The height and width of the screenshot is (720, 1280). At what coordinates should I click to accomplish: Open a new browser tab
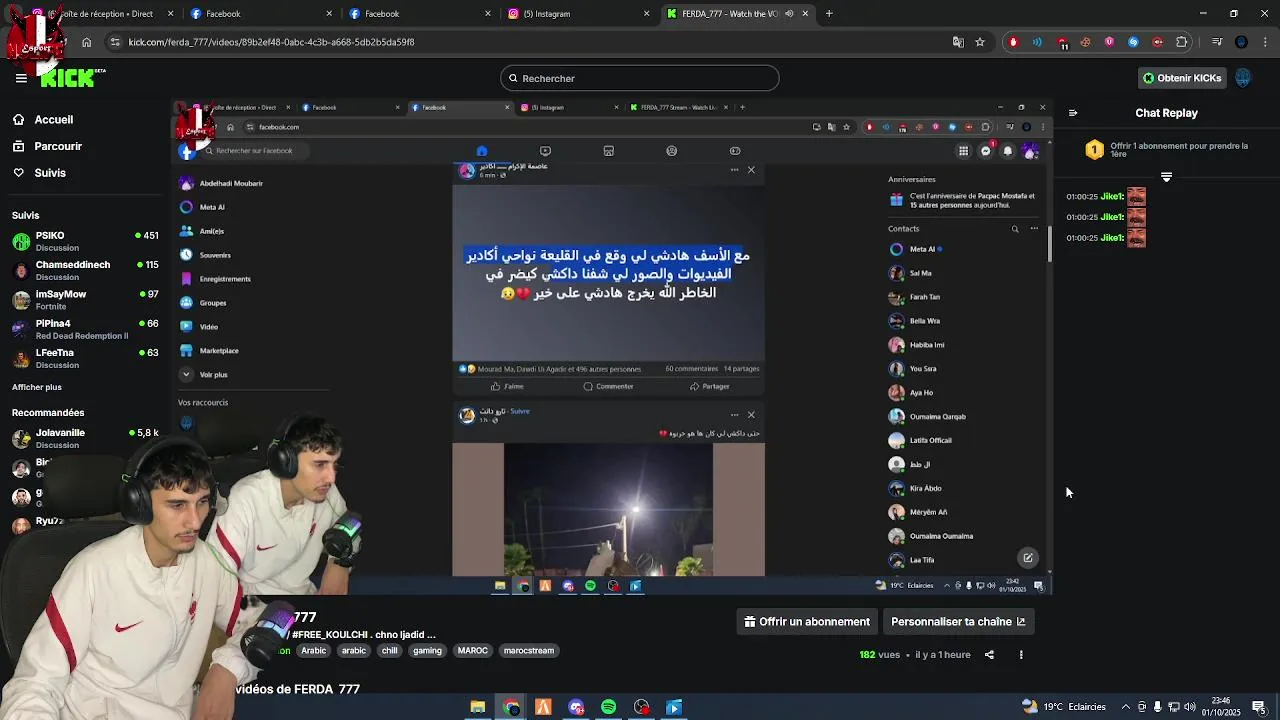point(829,14)
